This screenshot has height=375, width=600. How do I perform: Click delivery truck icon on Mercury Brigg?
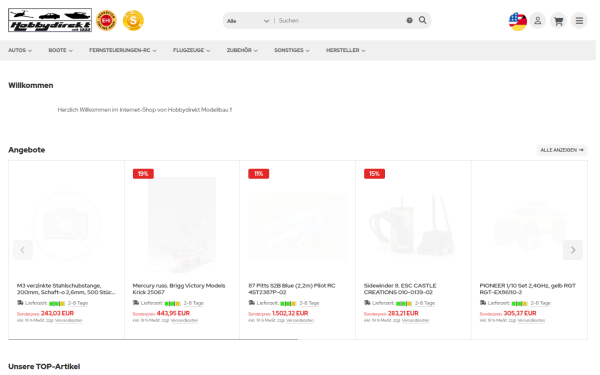pos(136,303)
